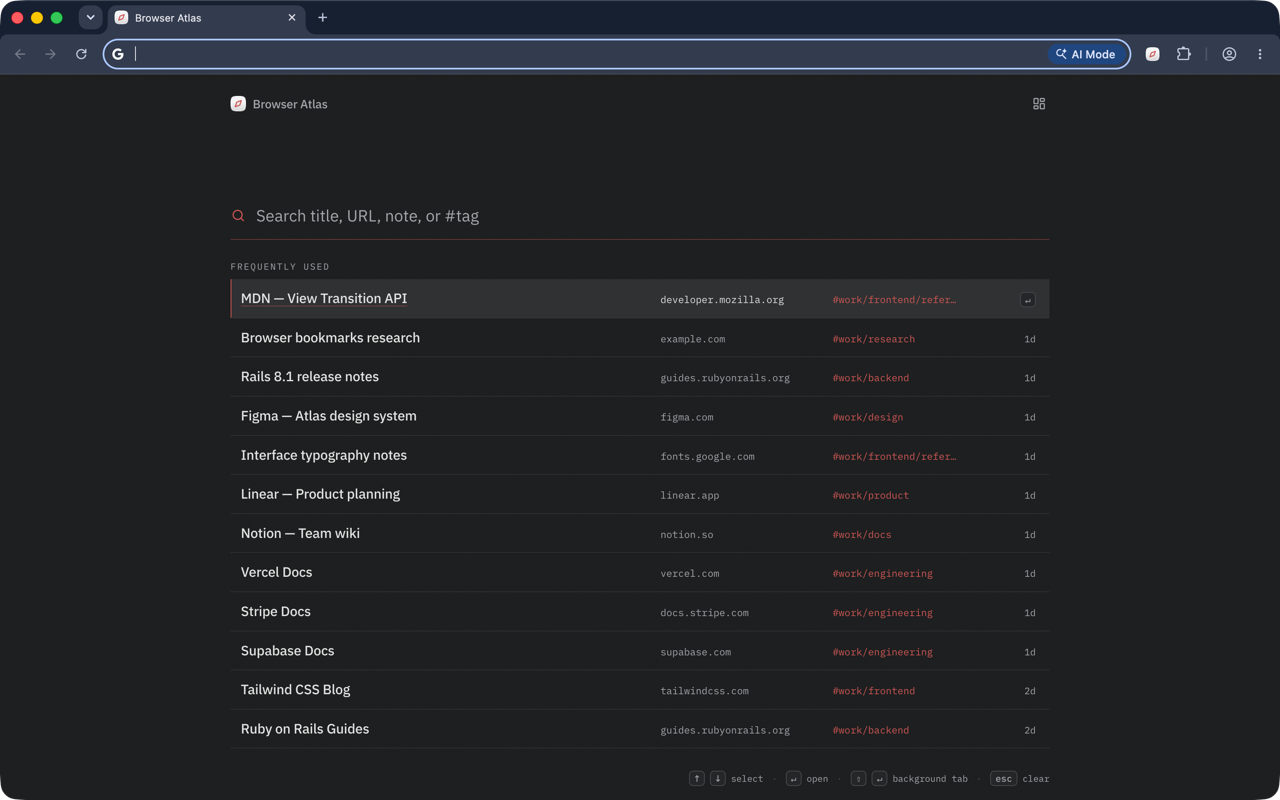Click the FREQUENTLY USED section label
Image resolution: width=1280 pixels, height=800 pixels.
tap(280, 267)
